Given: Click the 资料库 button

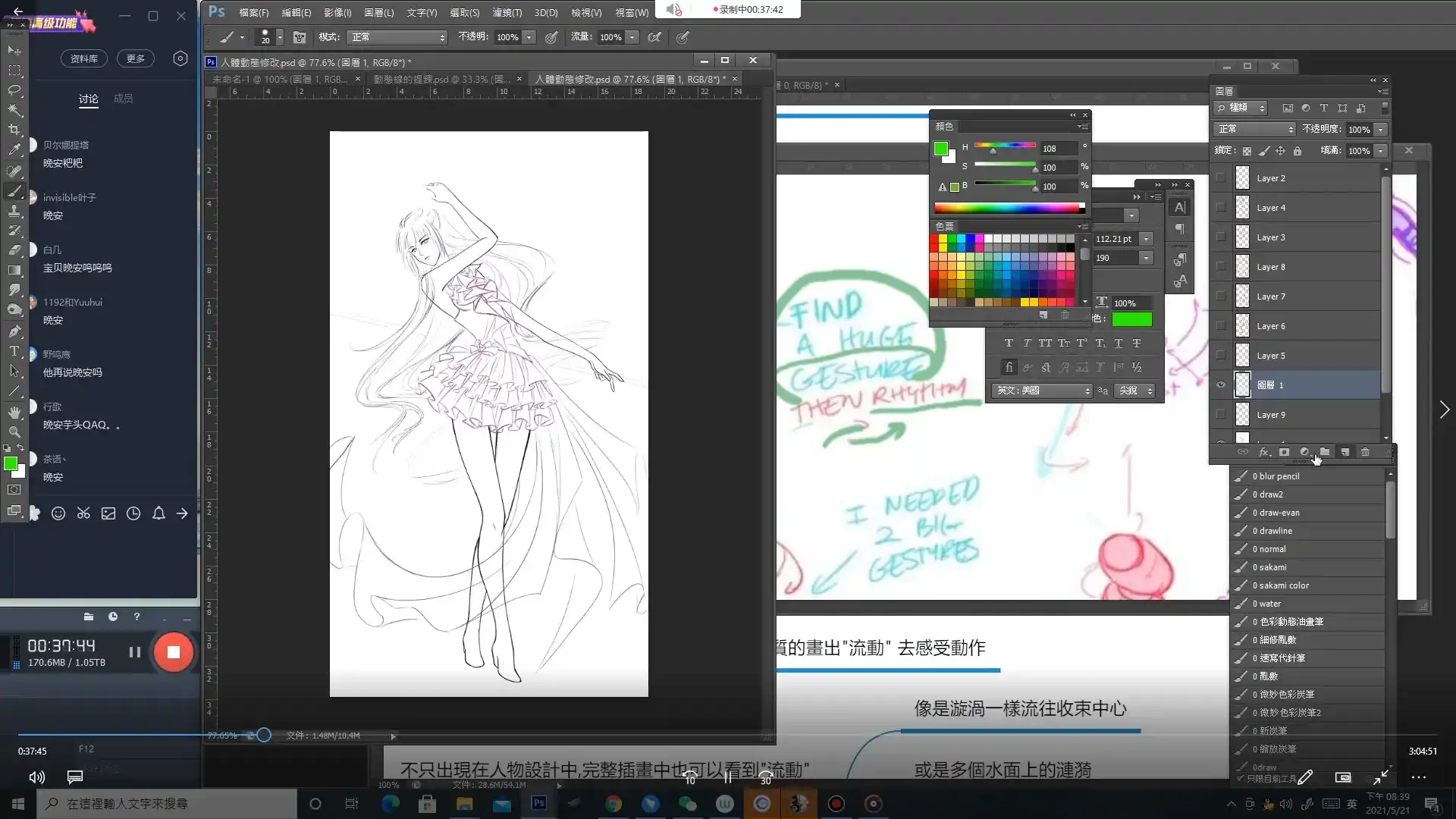Looking at the screenshot, I should [x=83, y=58].
